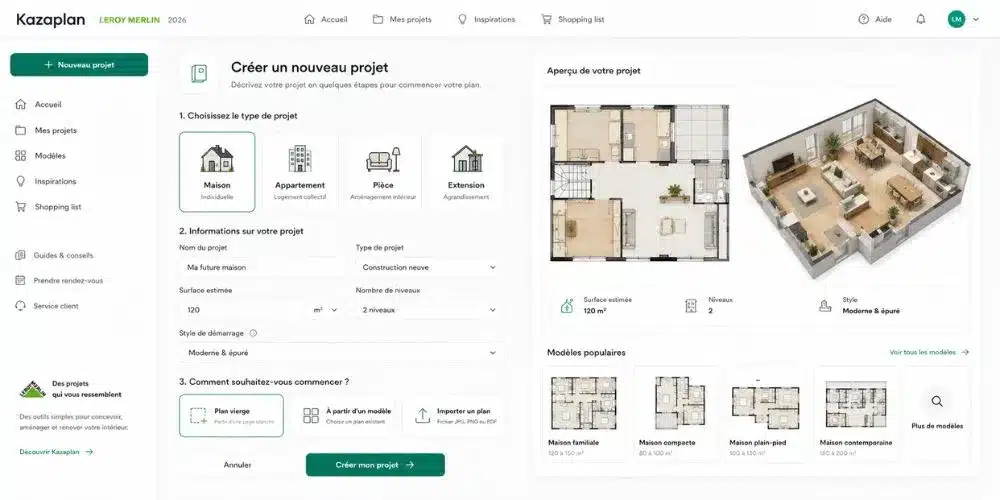The image size is (1000, 500).
Task: Click the calendar icon for Prendre rendez-vous
Action: pos(20,281)
